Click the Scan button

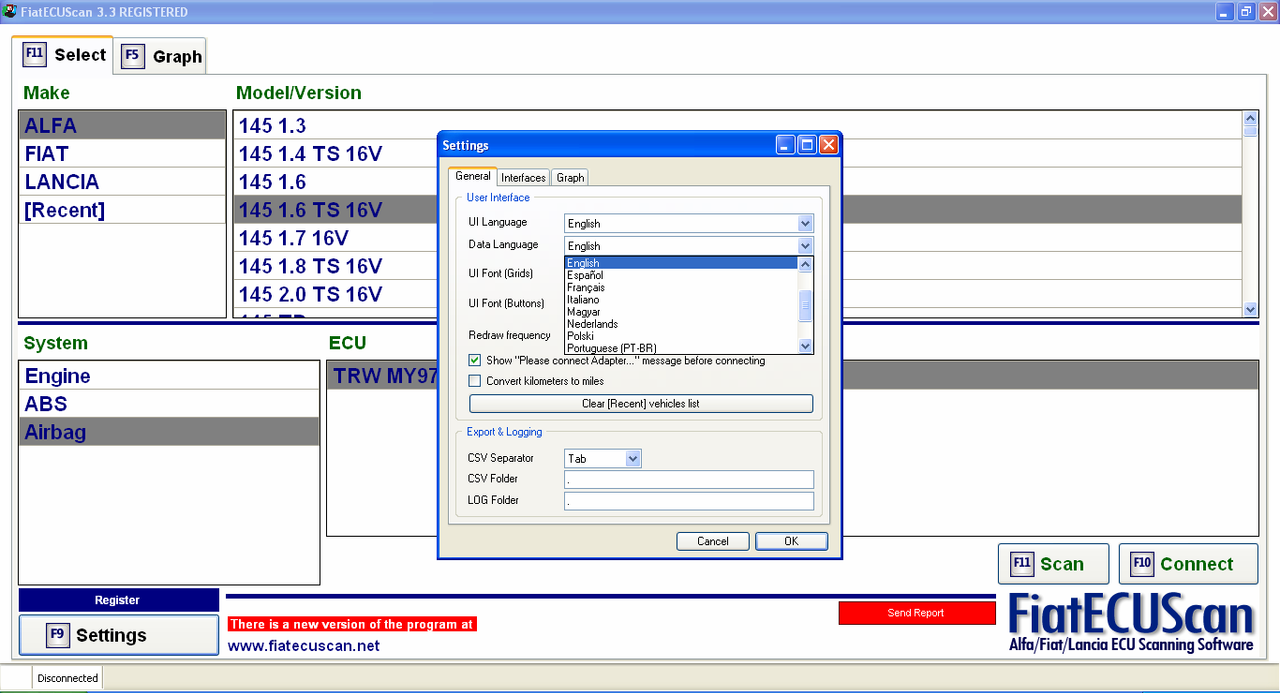[x=1054, y=564]
